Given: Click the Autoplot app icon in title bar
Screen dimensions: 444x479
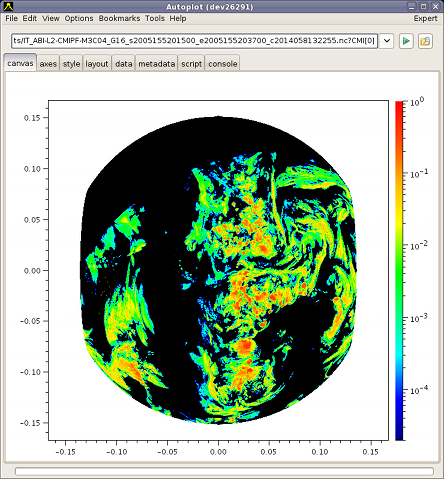Looking at the screenshot, I should point(8,6).
